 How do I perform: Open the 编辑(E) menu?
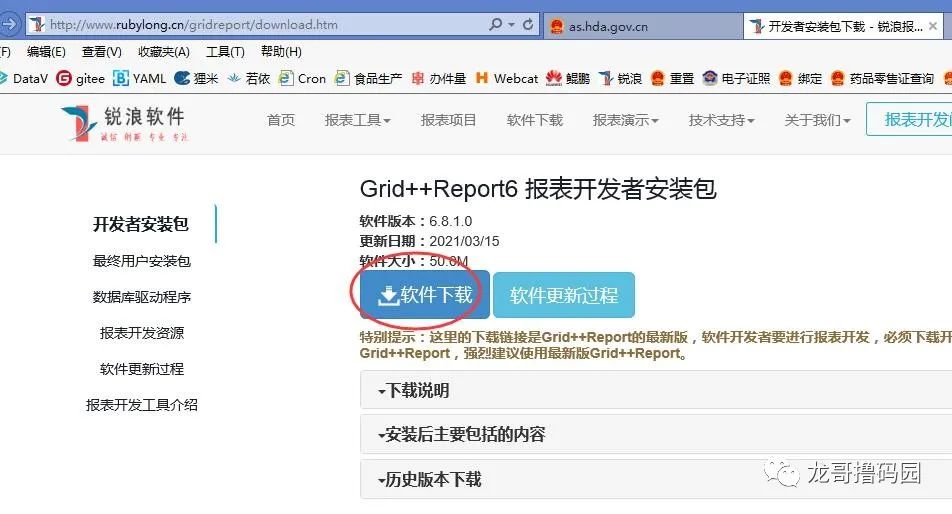pos(46,52)
